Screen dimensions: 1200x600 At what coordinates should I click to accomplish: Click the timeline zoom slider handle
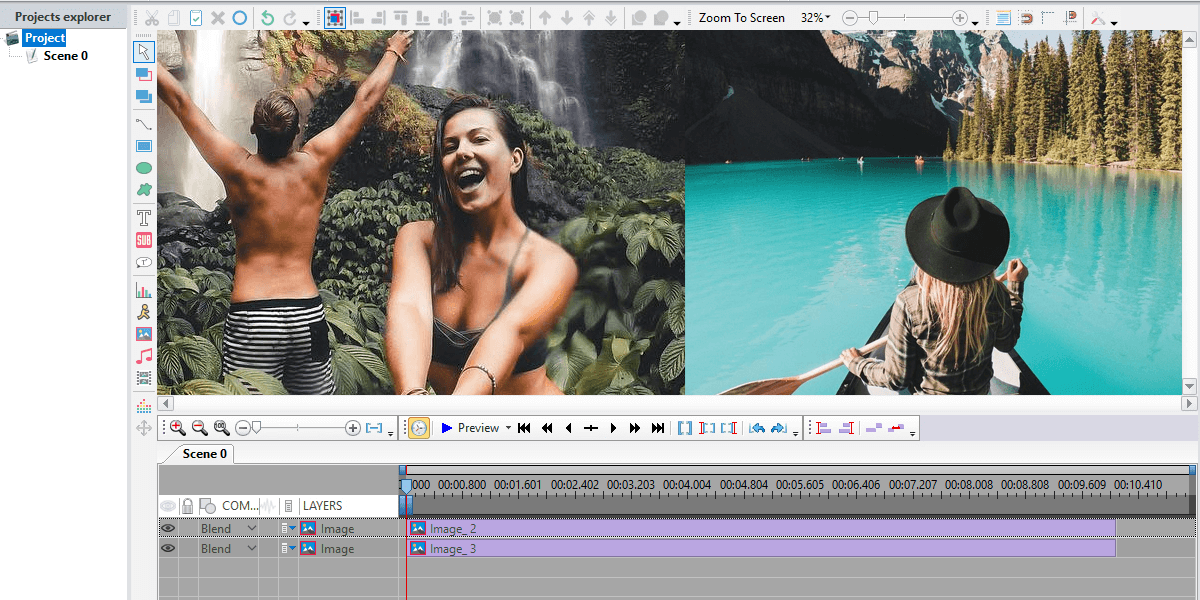(256, 428)
